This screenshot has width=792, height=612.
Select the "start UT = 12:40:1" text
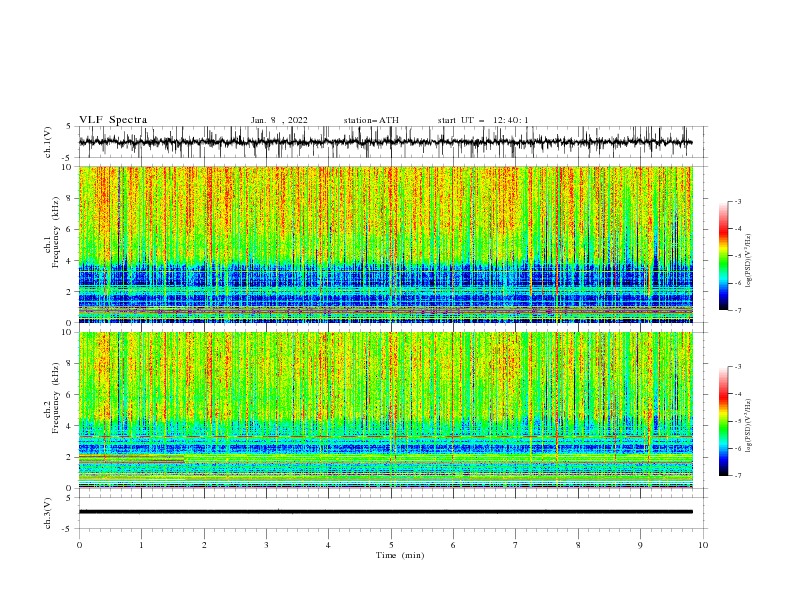click(483, 120)
